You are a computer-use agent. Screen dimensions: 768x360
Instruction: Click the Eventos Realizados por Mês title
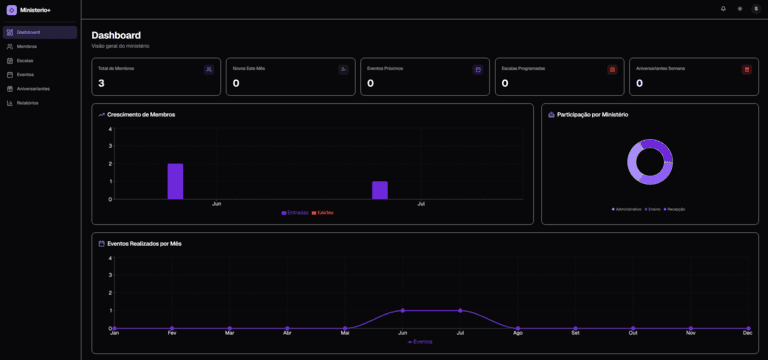pos(144,243)
